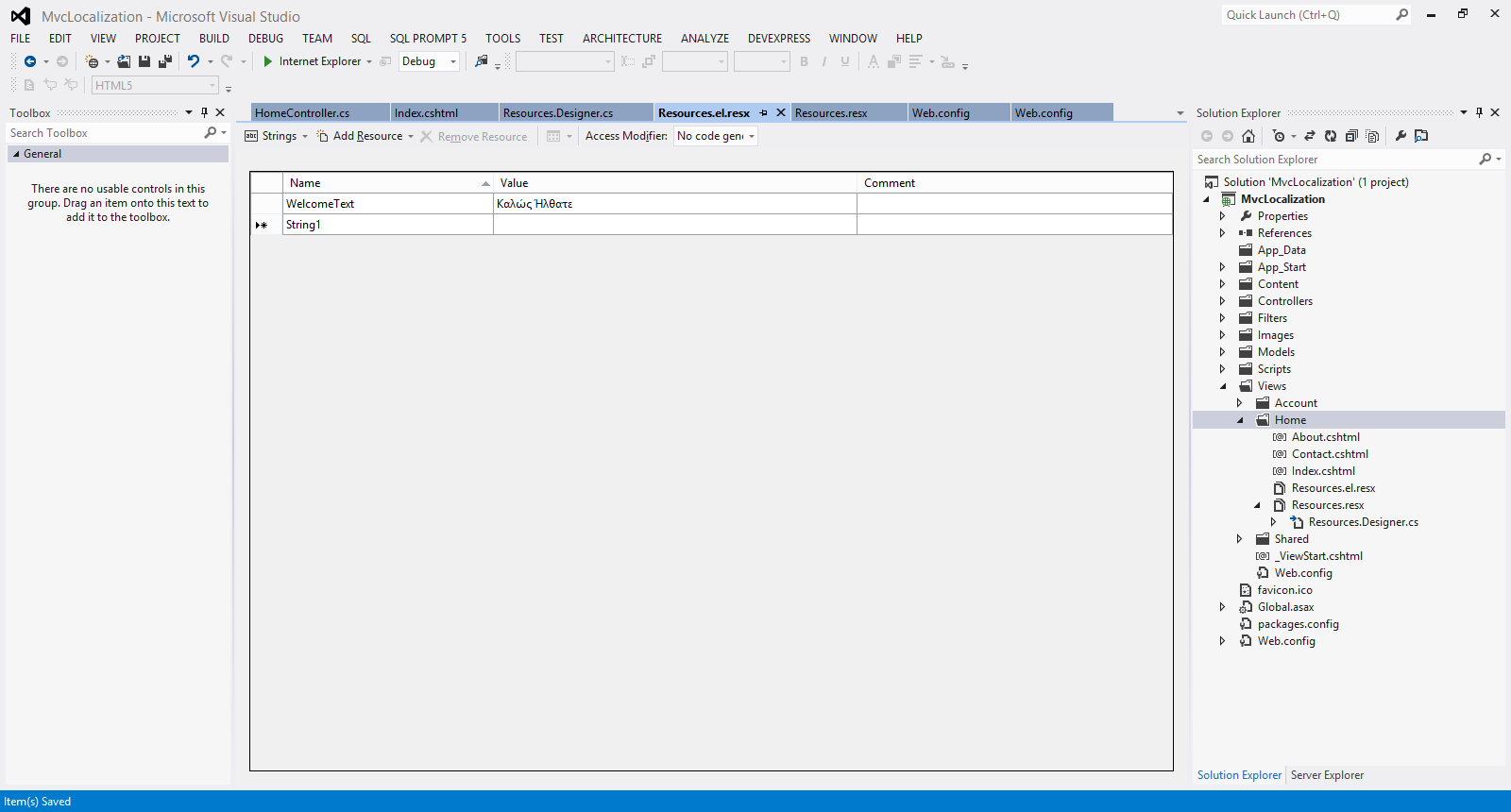Viewport: 1511px width, 812px height.
Task: Toggle auto-hide pin on Toolbox panel
Action: point(204,112)
